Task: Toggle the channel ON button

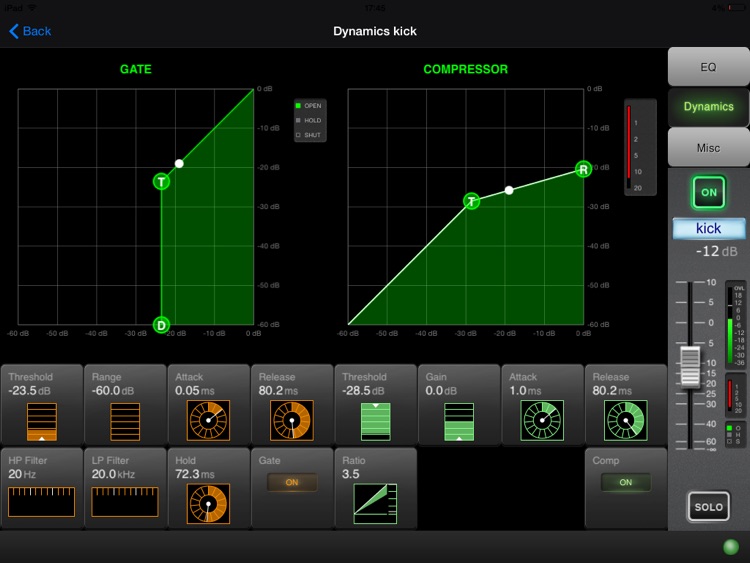Action: [708, 192]
